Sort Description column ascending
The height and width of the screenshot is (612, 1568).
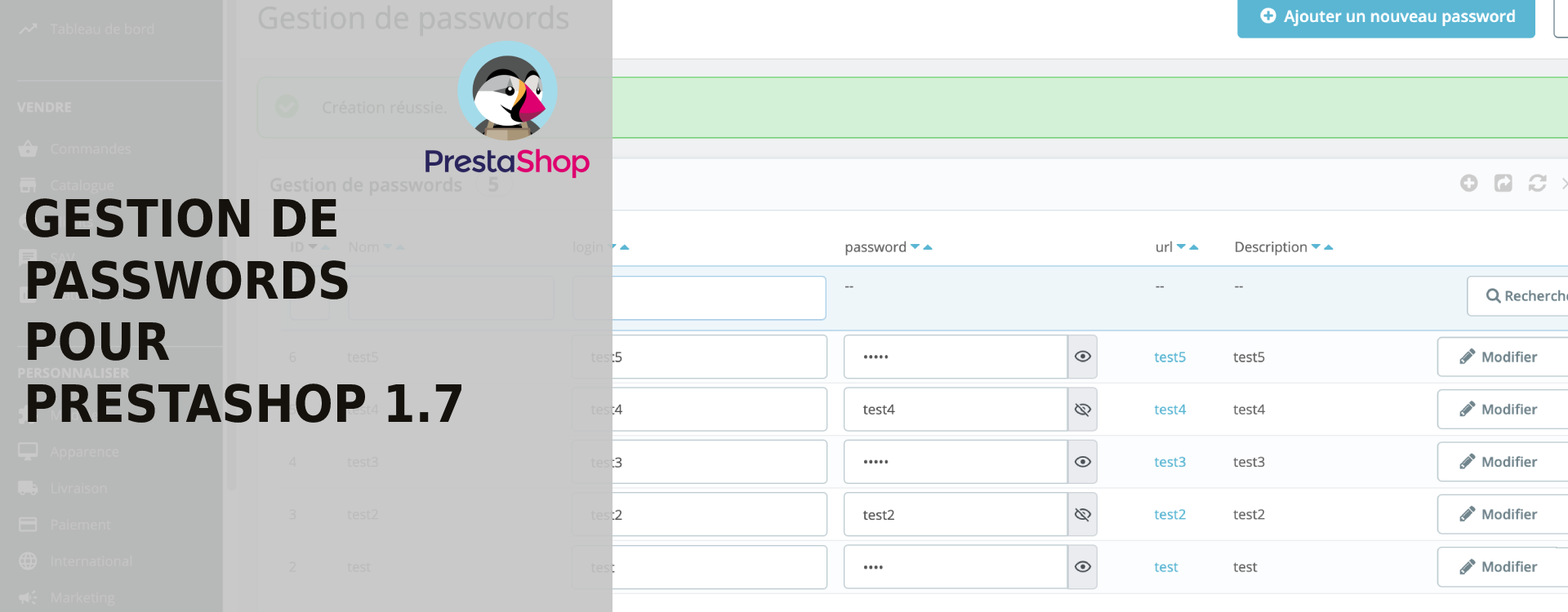1329,246
